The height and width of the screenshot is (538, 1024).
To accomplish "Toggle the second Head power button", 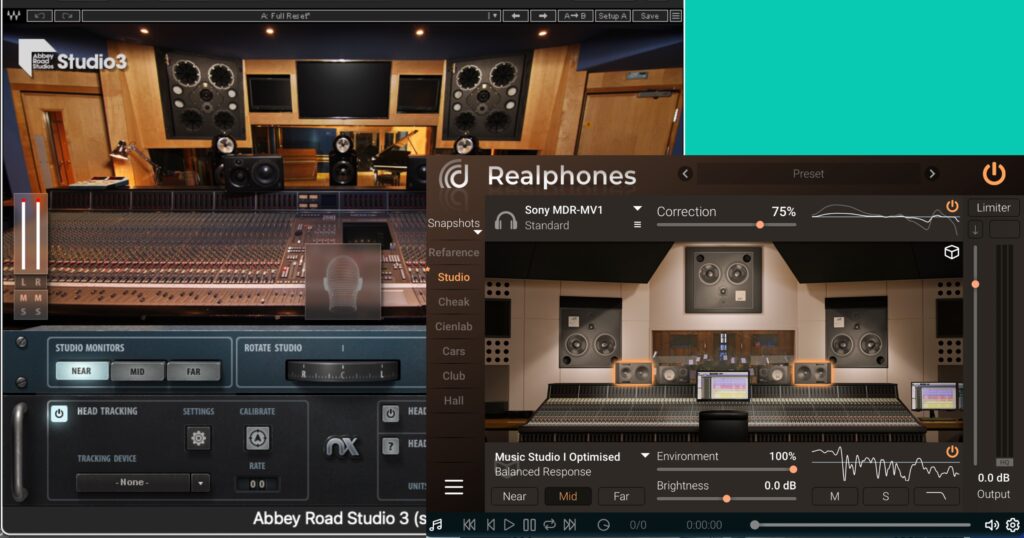I will [390, 413].
